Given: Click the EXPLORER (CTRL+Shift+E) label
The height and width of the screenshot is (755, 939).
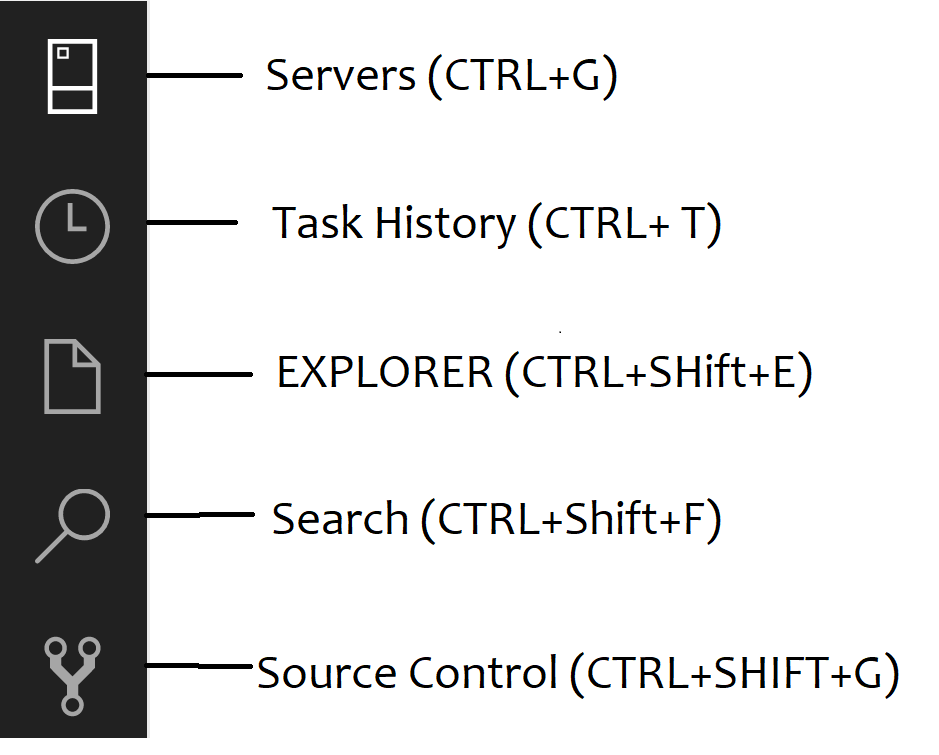Looking at the screenshot, I should point(547,371).
